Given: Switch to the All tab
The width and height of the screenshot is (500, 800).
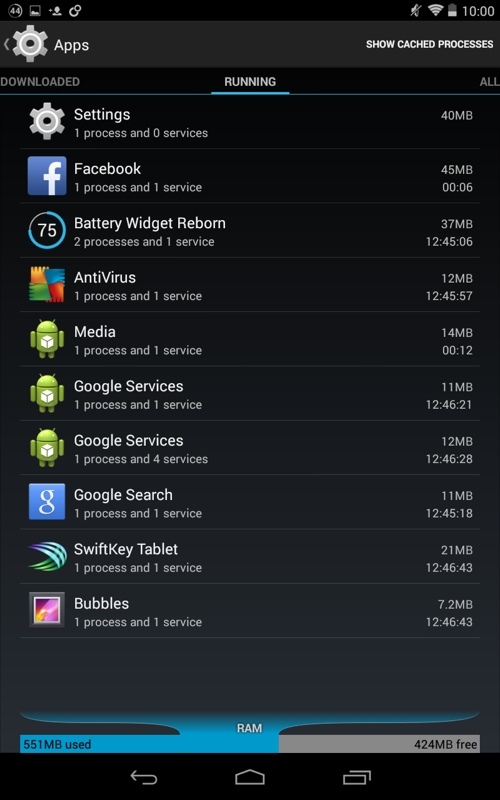Looking at the screenshot, I should (489, 82).
